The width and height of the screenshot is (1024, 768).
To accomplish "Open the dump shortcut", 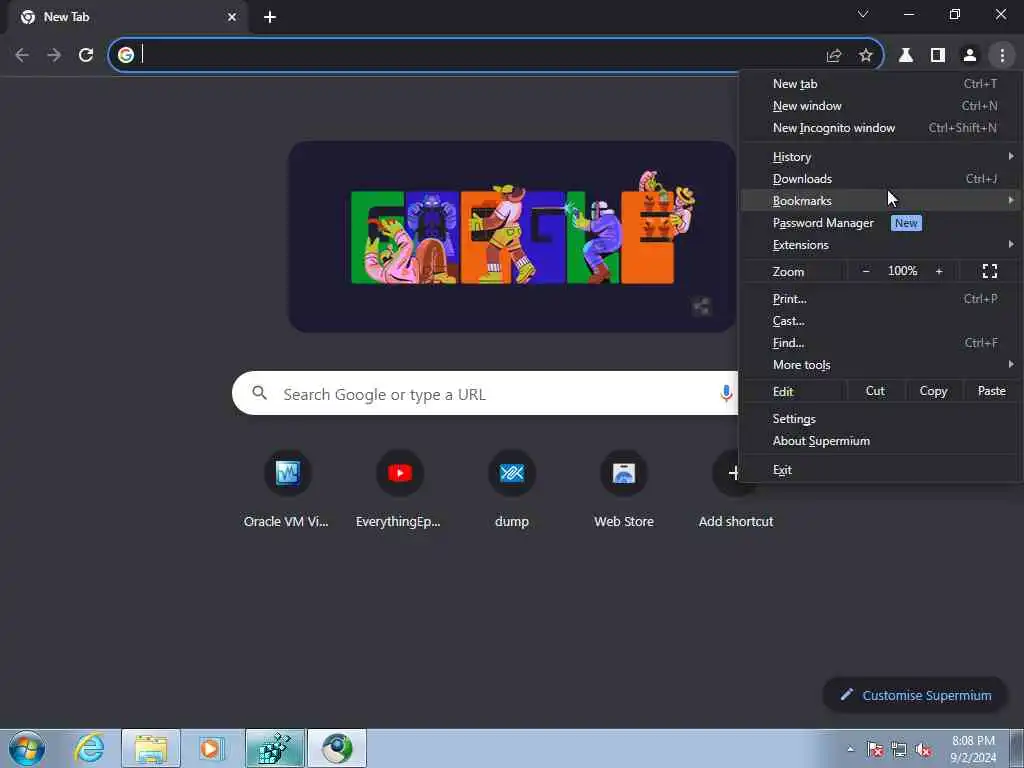I will pos(511,490).
